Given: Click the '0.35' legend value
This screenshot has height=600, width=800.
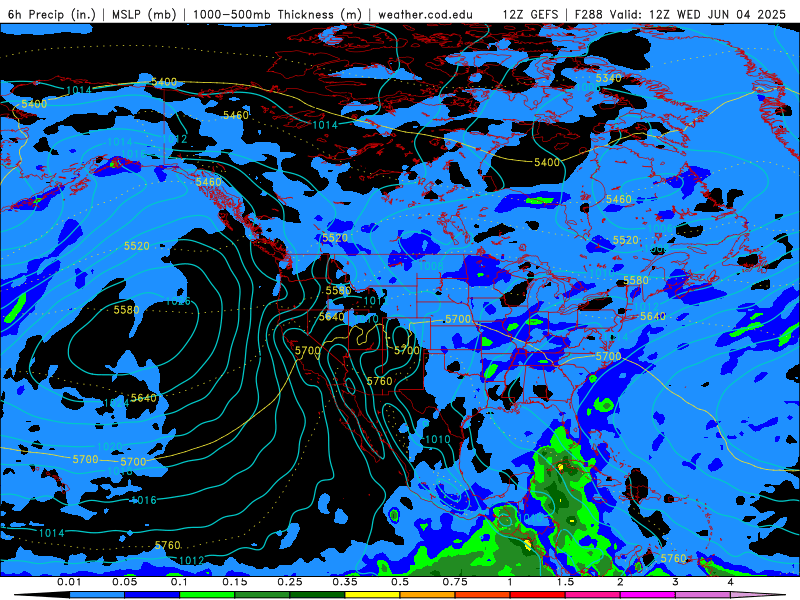Looking at the screenshot, I should coord(345,582).
